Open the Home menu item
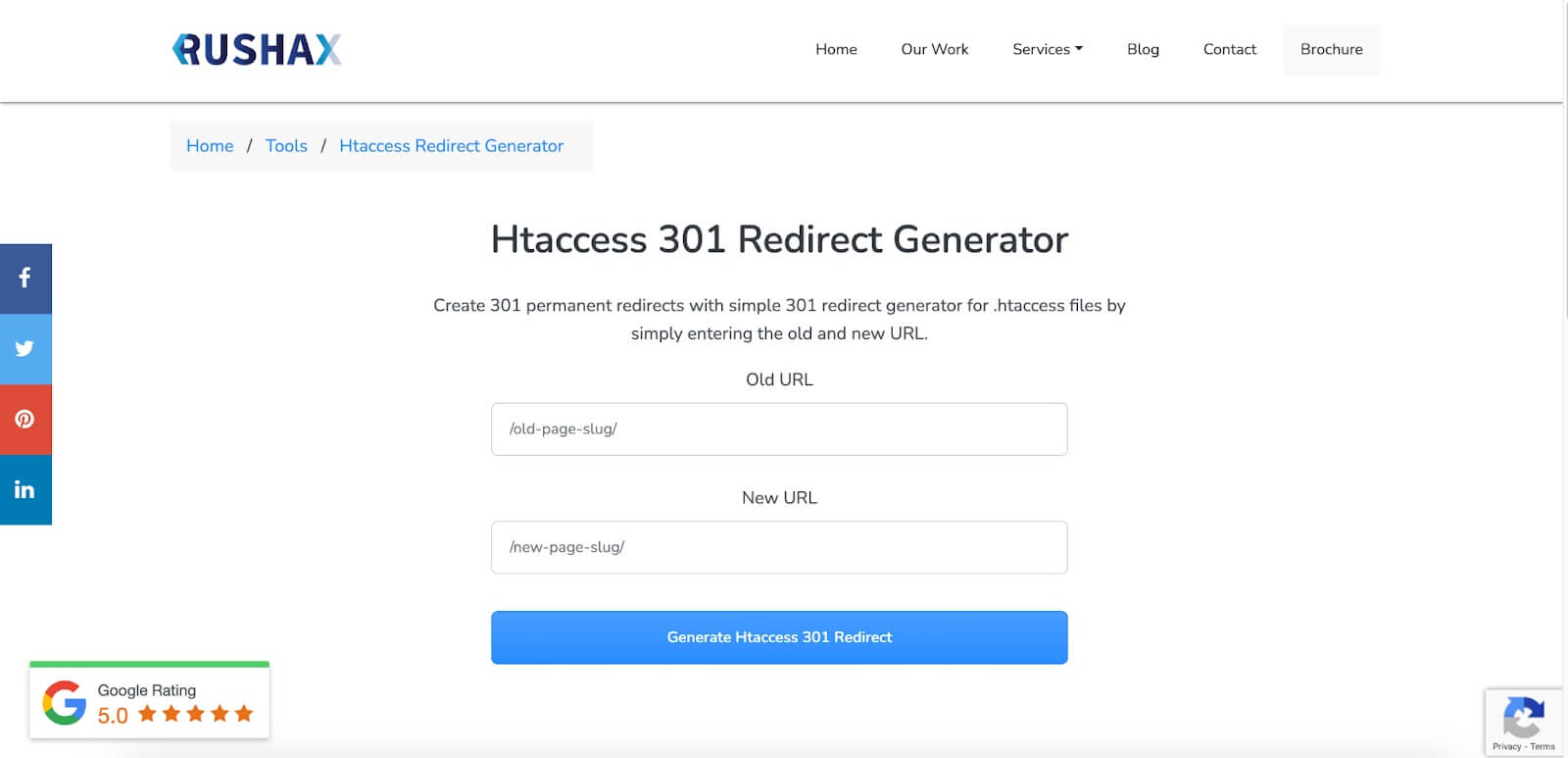Viewport: 1568px width, 758px height. click(x=836, y=49)
